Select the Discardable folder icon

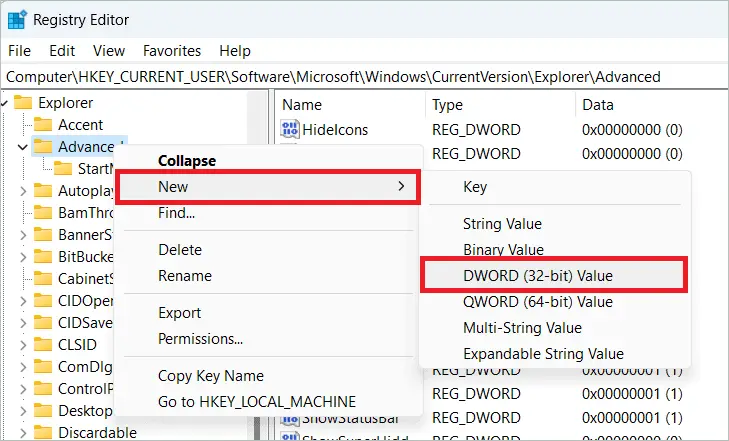tap(42, 432)
